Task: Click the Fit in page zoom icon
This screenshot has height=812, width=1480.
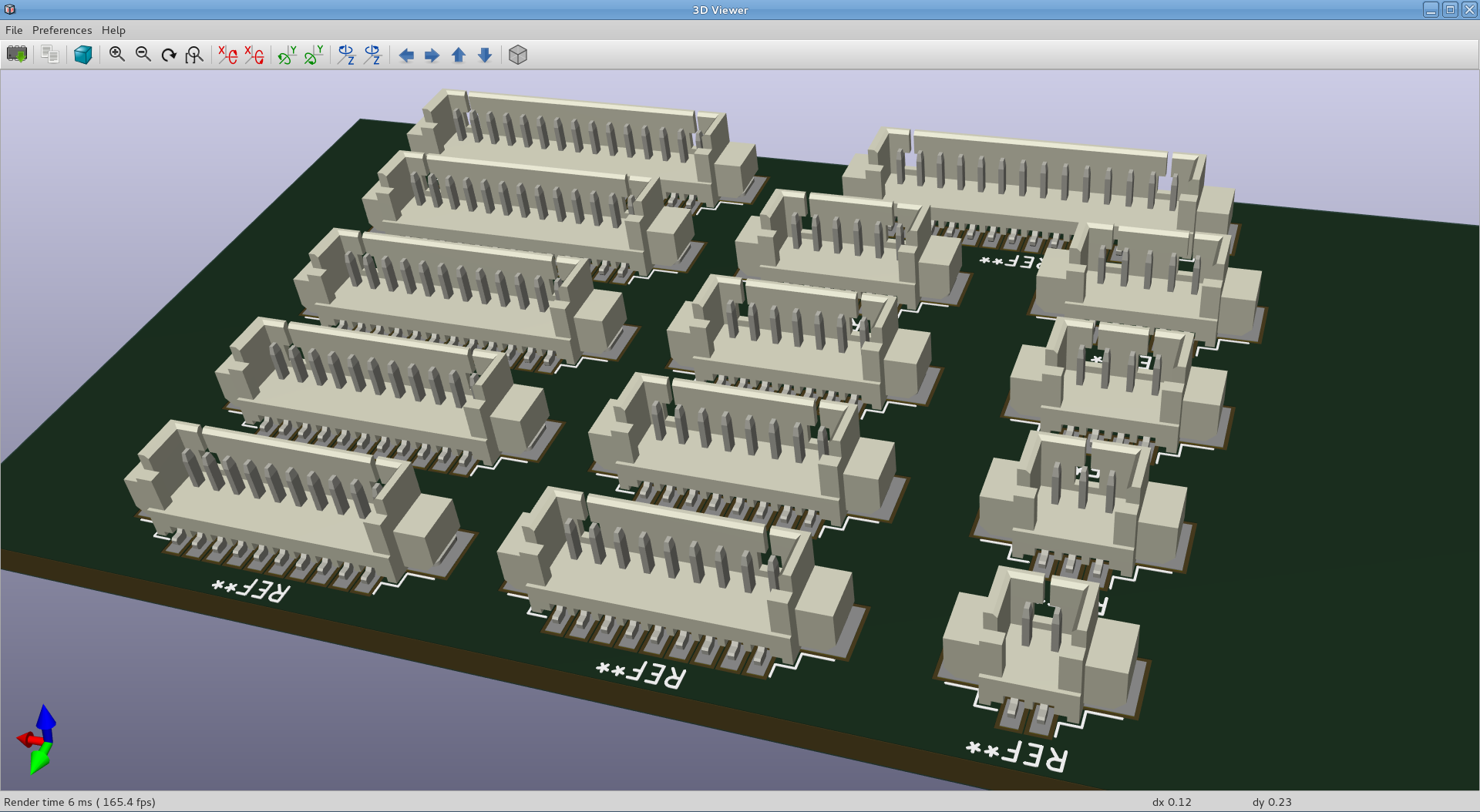Action: [x=194, y=55]
